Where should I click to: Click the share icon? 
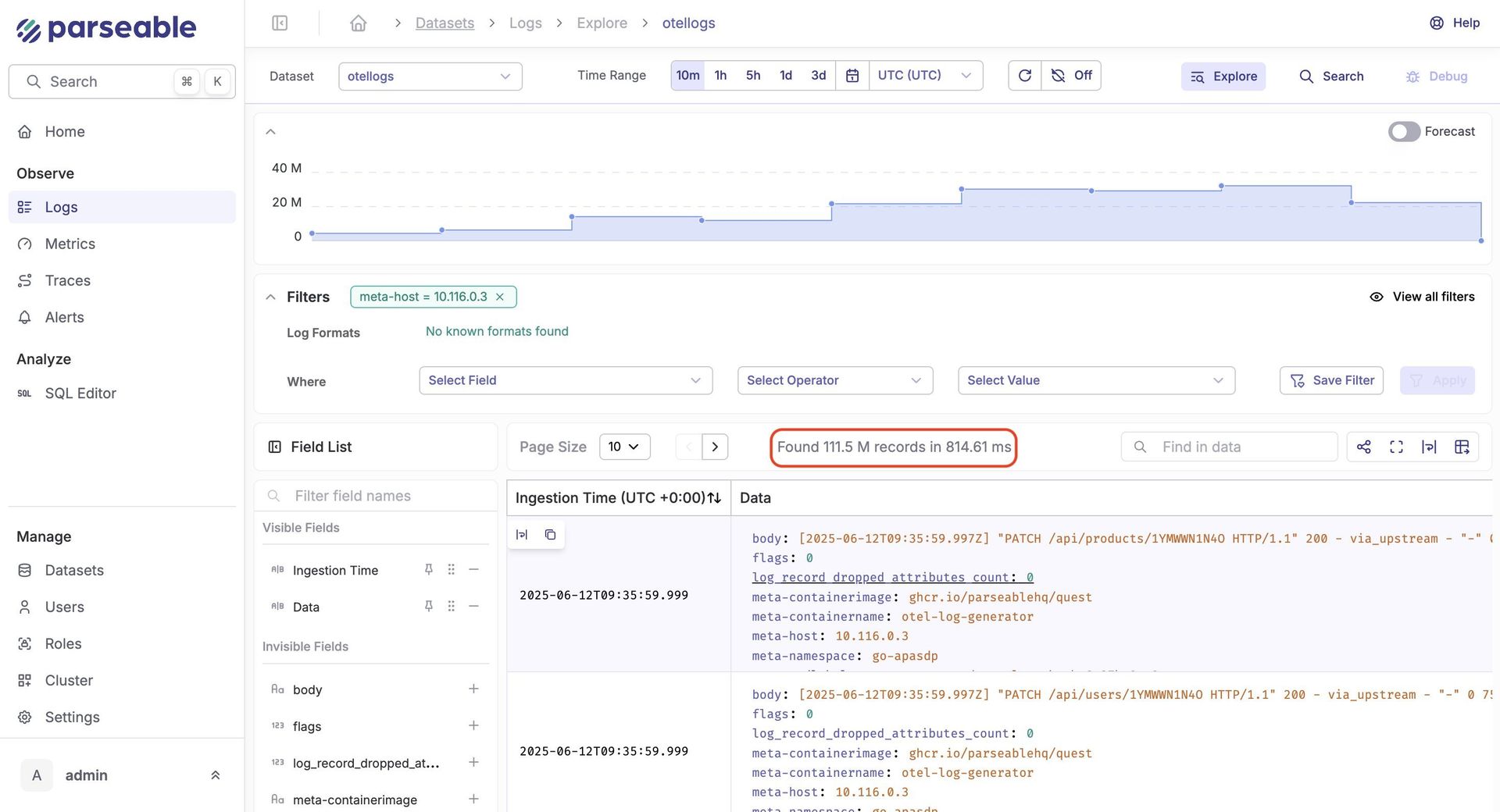point(1363,447)
